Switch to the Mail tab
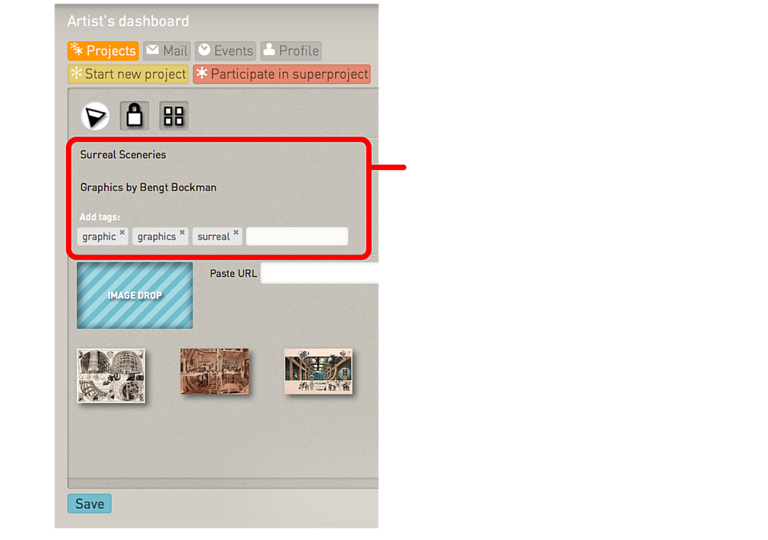Screen dimensions: 768x540 (x=166, y=50)
